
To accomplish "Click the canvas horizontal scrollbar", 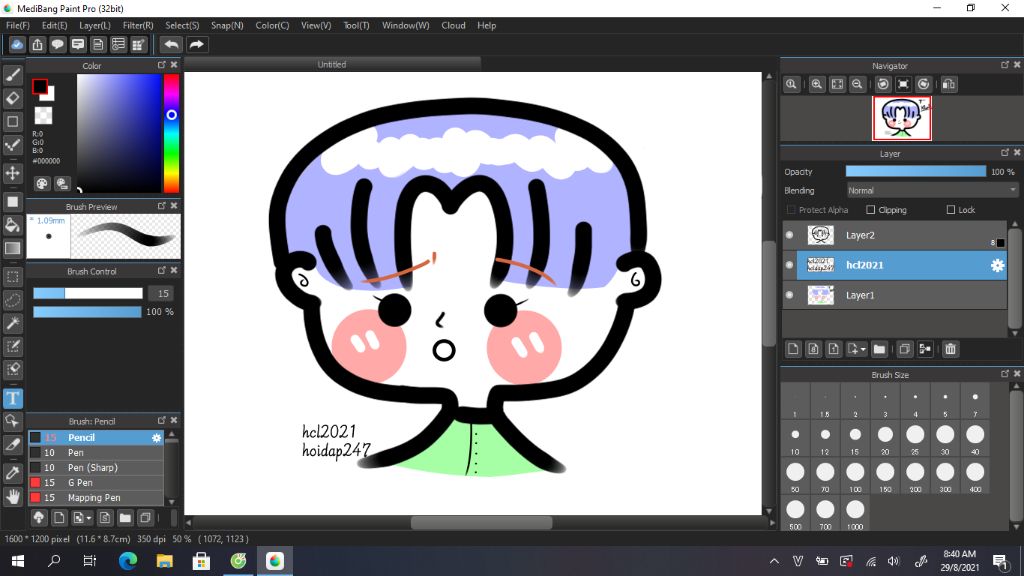I will [480, 522].
